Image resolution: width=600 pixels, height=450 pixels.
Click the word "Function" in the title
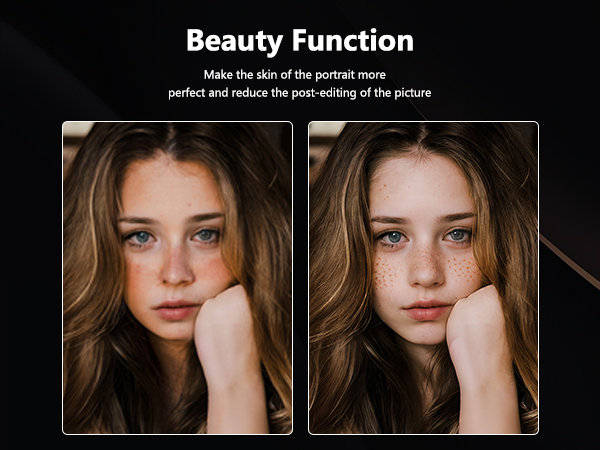point(353,40)
